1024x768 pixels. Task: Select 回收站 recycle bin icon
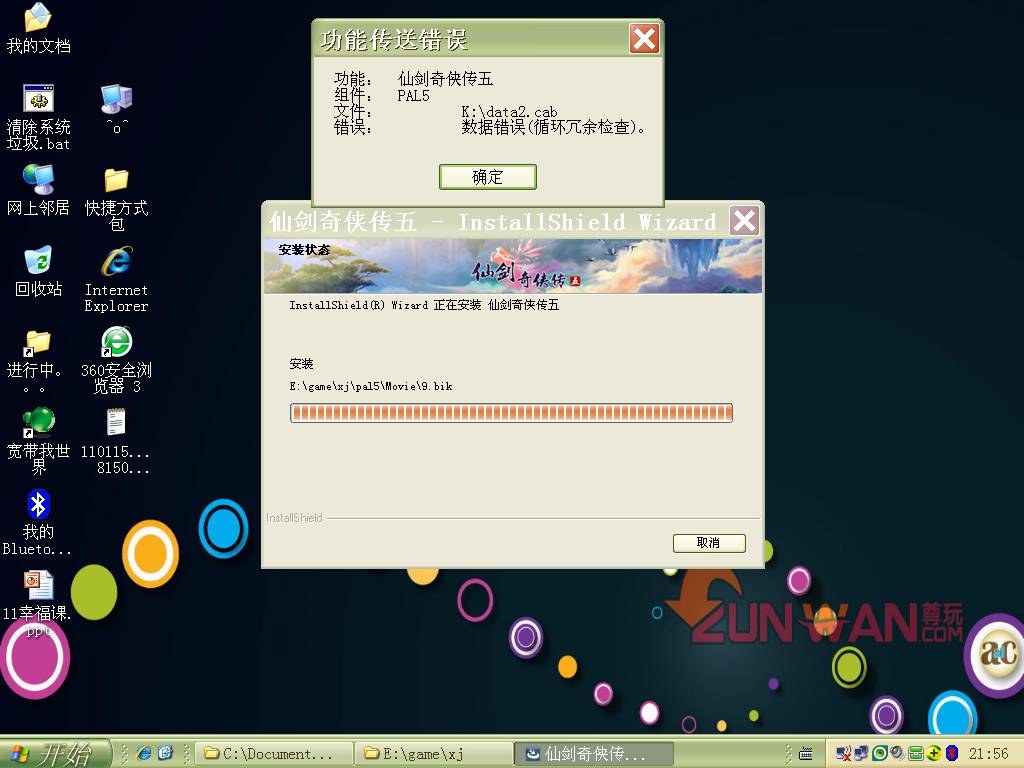[x=39, y=272]
